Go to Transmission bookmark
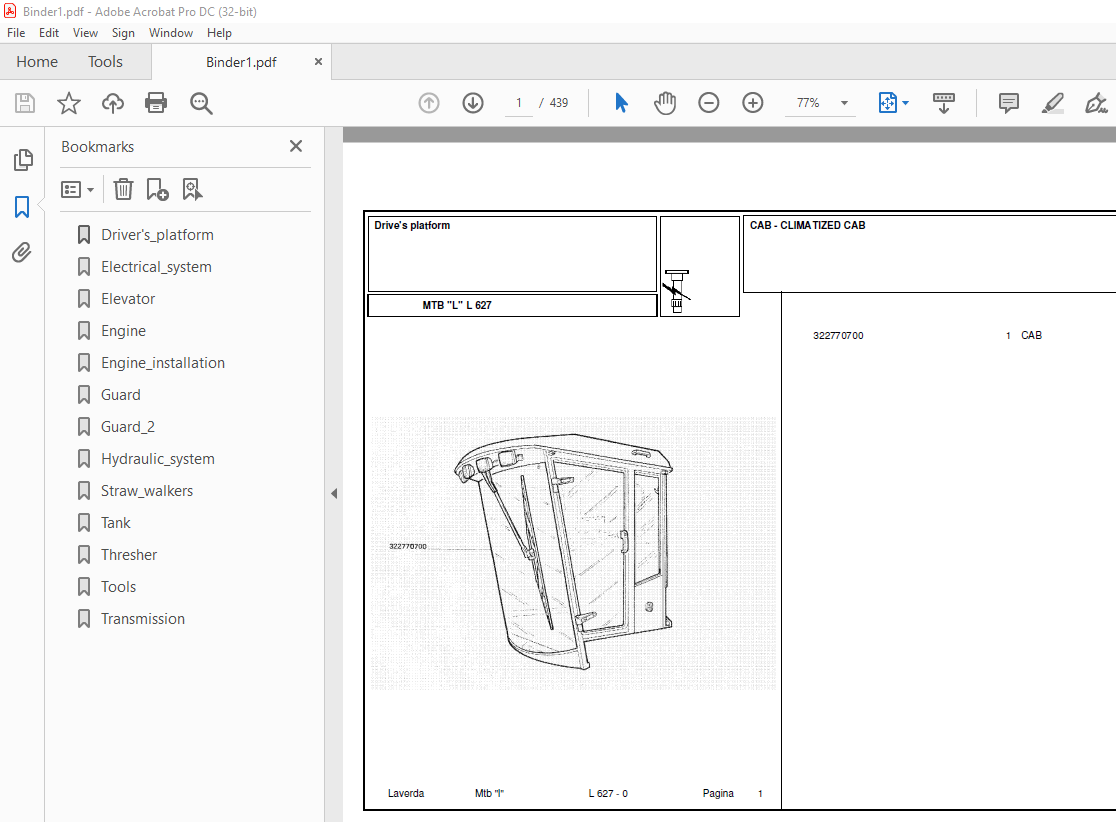This screenshot has width=1116, height=822. [143, 619]
